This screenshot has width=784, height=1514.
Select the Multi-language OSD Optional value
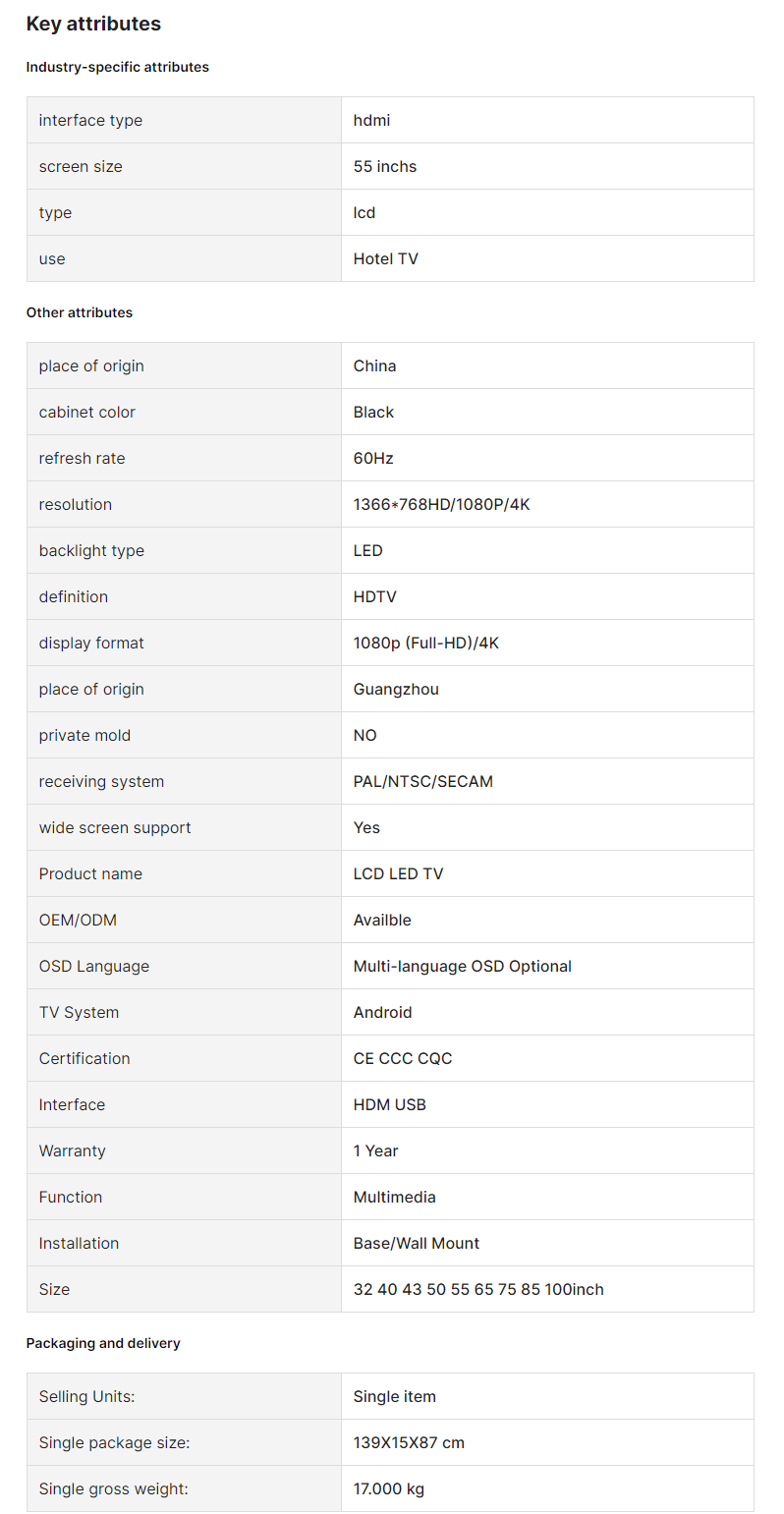point(463,966)
